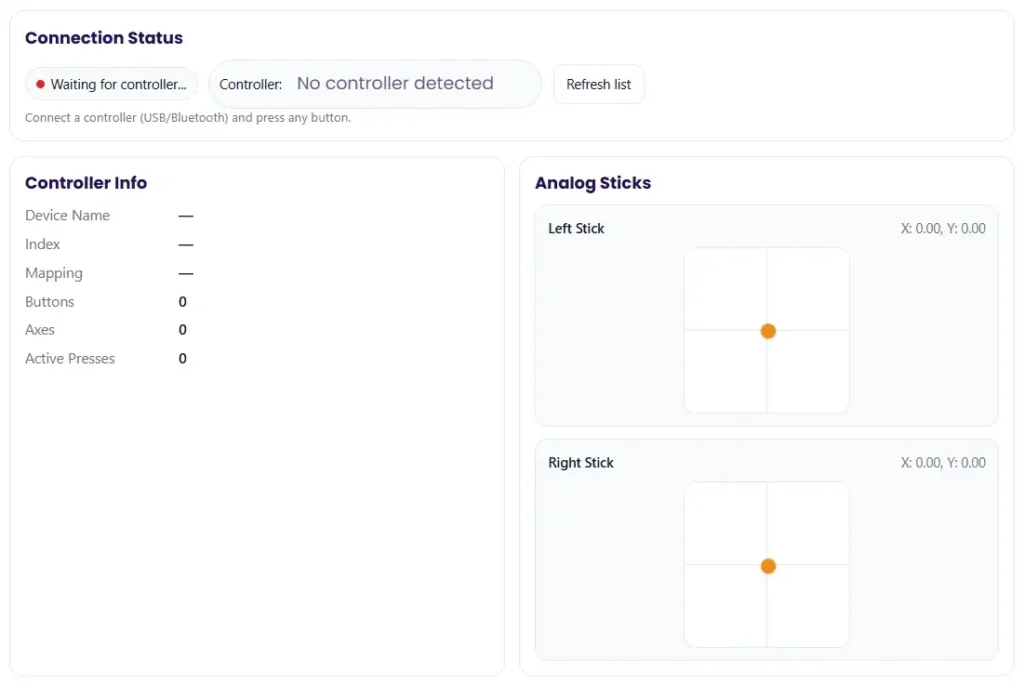Open the 'No controller detected' dropdown
This screenshot has width=1024, height=685.
coord(395,84)
